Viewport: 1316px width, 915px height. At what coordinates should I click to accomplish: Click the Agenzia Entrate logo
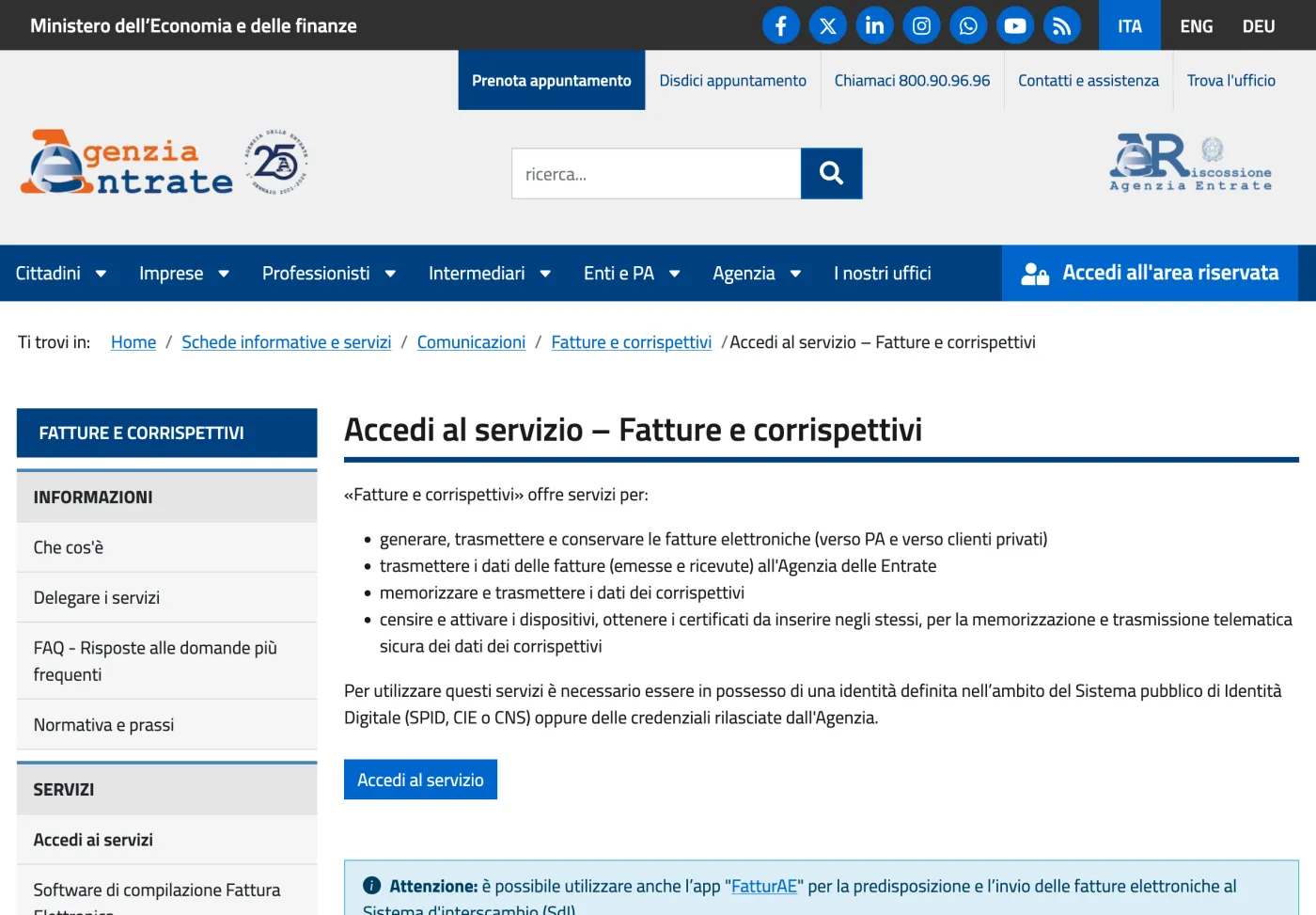[127, 162]
